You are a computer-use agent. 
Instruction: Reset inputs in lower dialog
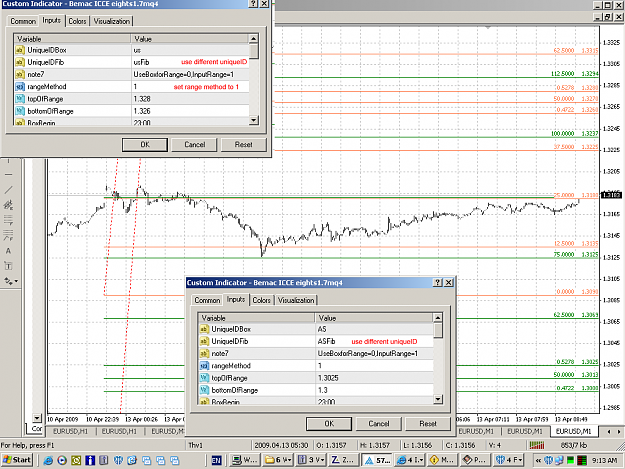(x=428, y=424)
